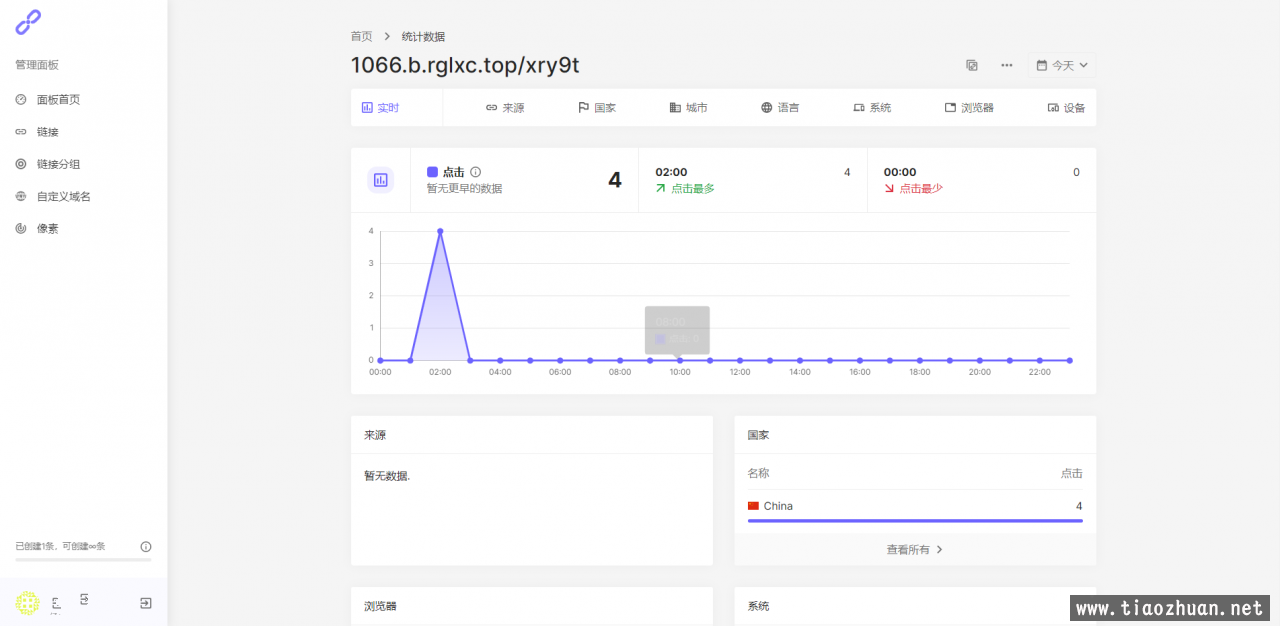Open 链接 in the sidebar
This screenshot has height=626, width=1280.
(x=37, y=132)
